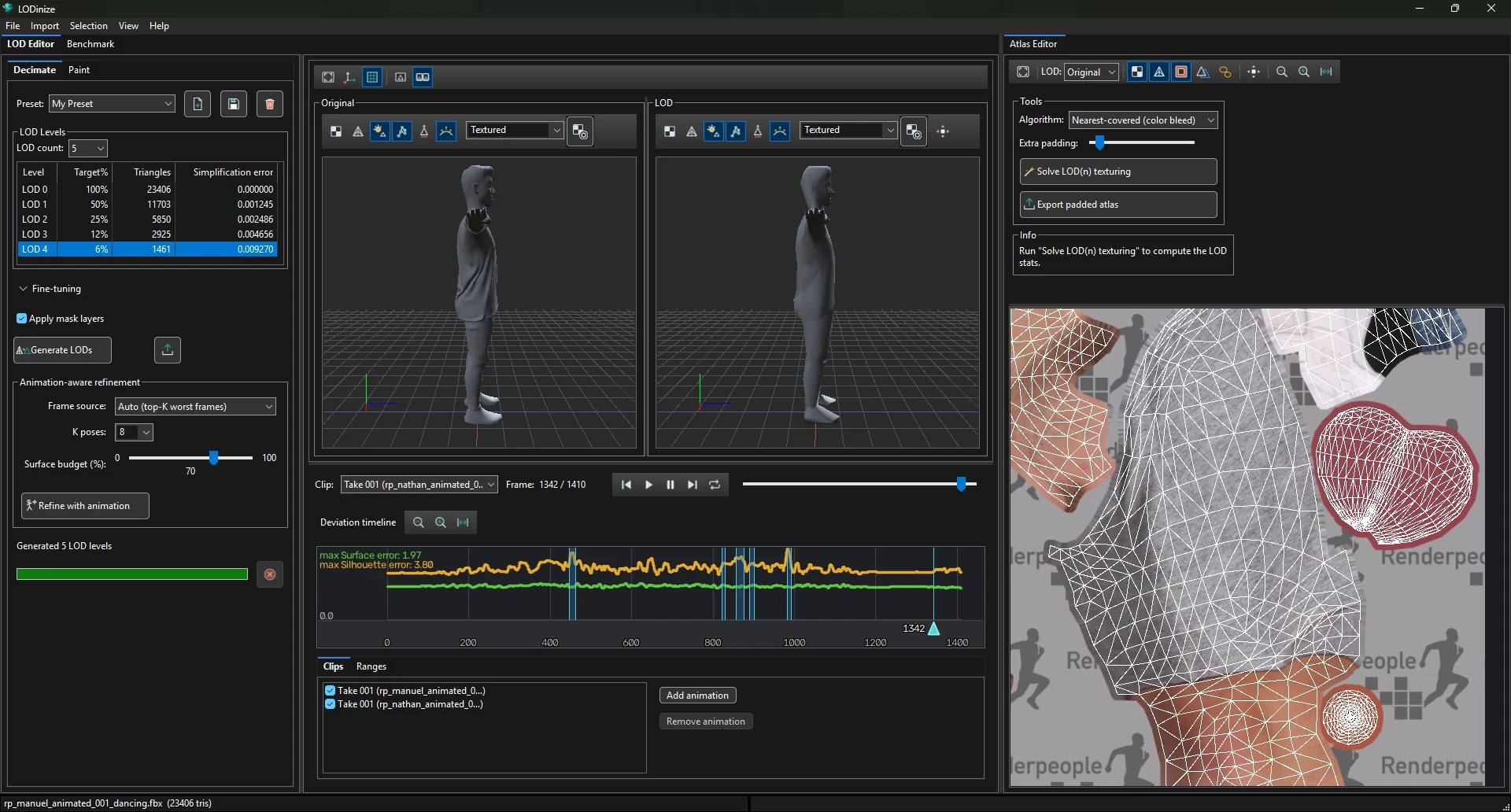Screen dimensions: 1511x812
Task: Click the Generate LODs button
Action: tap(62, 350)
